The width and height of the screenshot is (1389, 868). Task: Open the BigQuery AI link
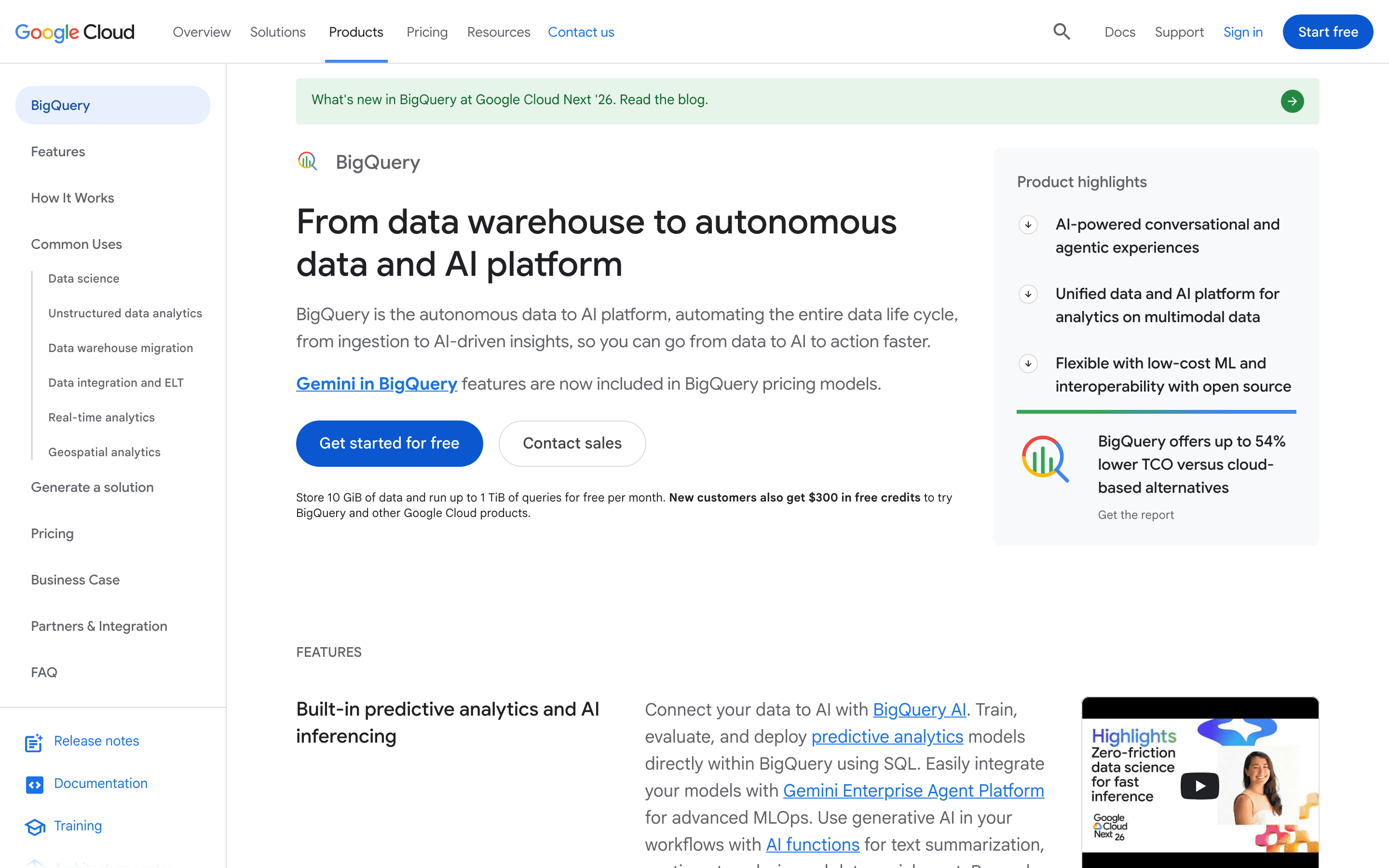(x=920, y=709)
